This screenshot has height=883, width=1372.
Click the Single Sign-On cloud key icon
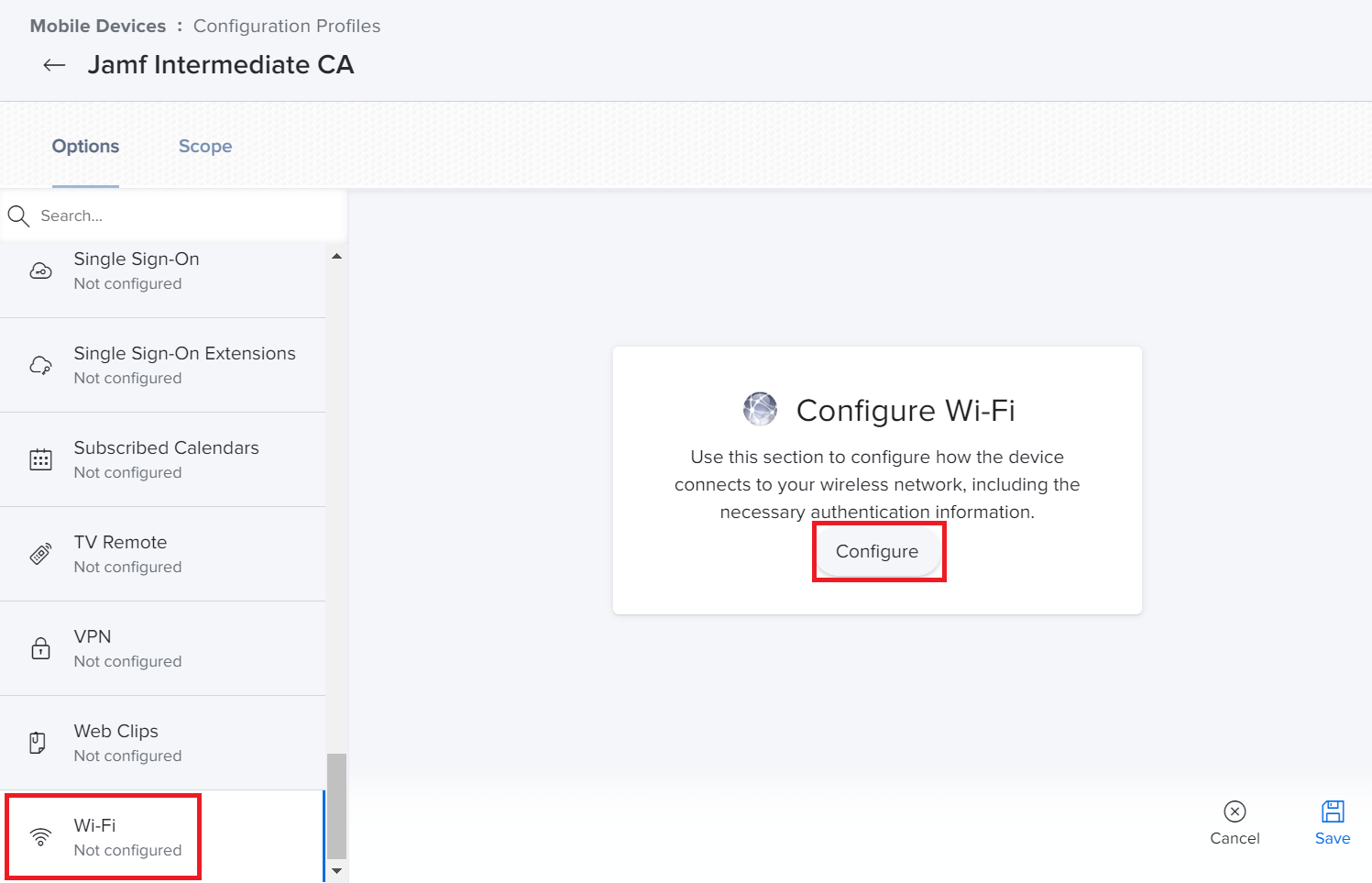click(x=40, y=270)
